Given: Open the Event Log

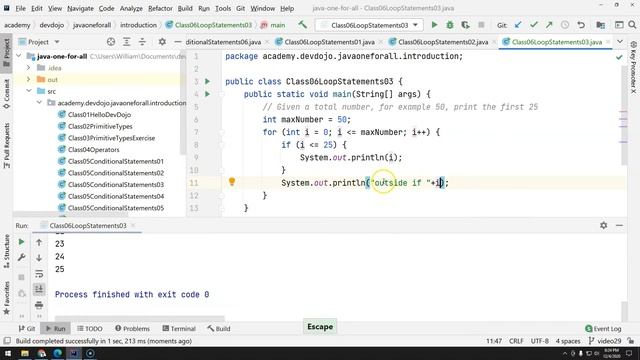Looking at the screenshot, I should pyautogui.click(x=603, y=328).
